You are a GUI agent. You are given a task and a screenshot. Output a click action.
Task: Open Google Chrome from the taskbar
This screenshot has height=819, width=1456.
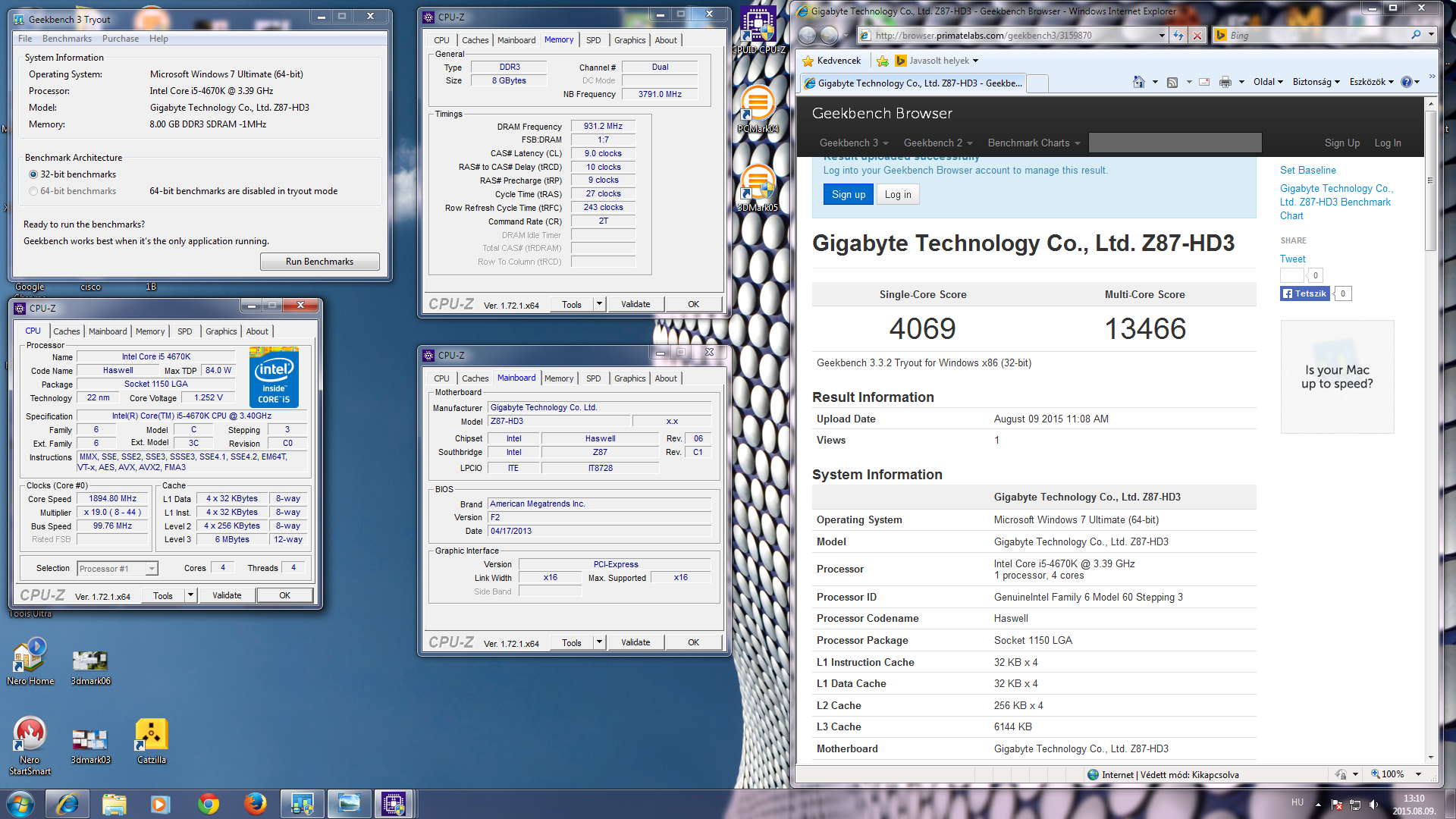coord(209,803)
